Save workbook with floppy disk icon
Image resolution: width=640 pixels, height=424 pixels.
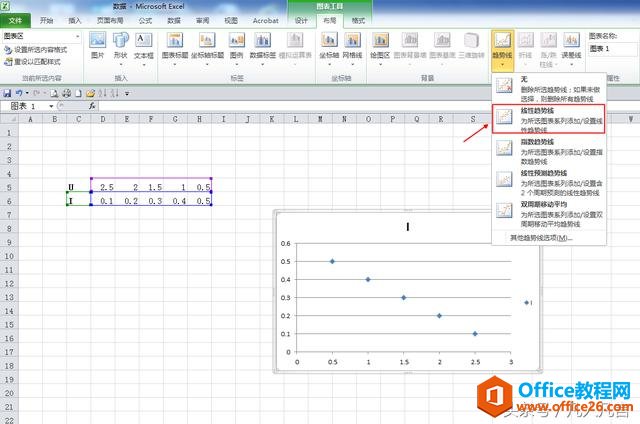(7, 93)
